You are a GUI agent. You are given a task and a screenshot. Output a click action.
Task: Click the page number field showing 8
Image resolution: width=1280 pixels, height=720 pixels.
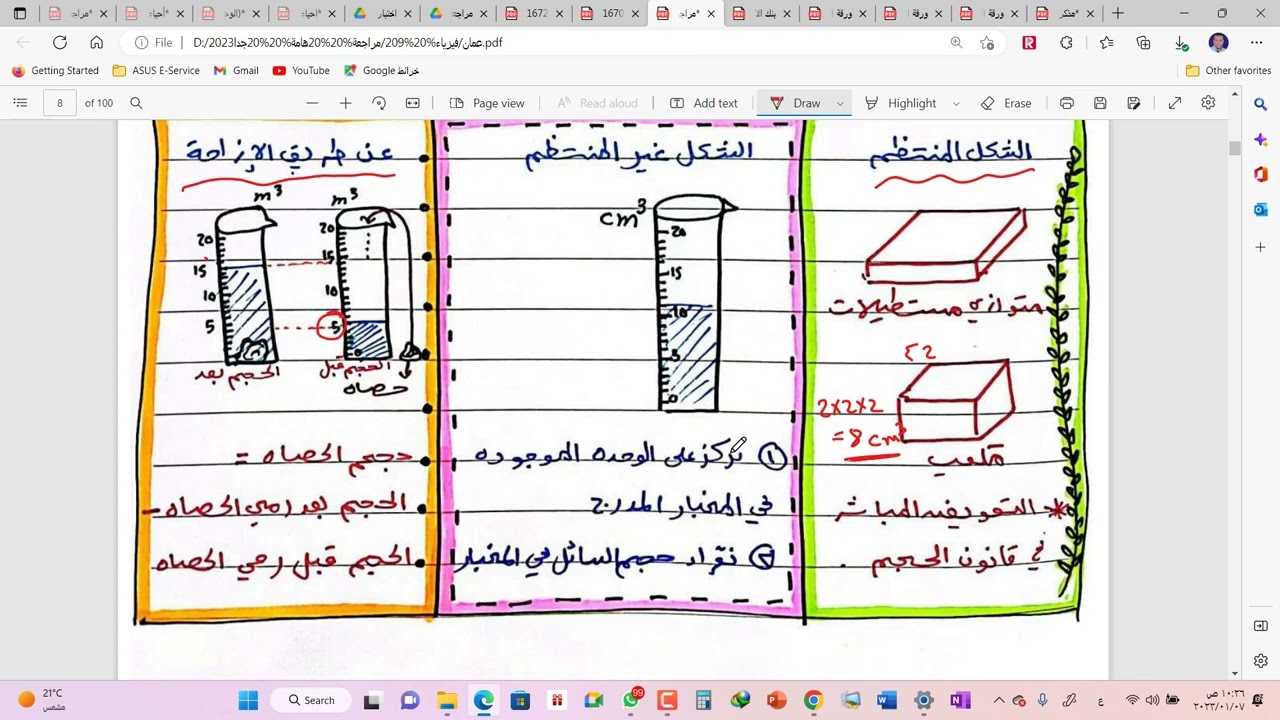(60, 103)
